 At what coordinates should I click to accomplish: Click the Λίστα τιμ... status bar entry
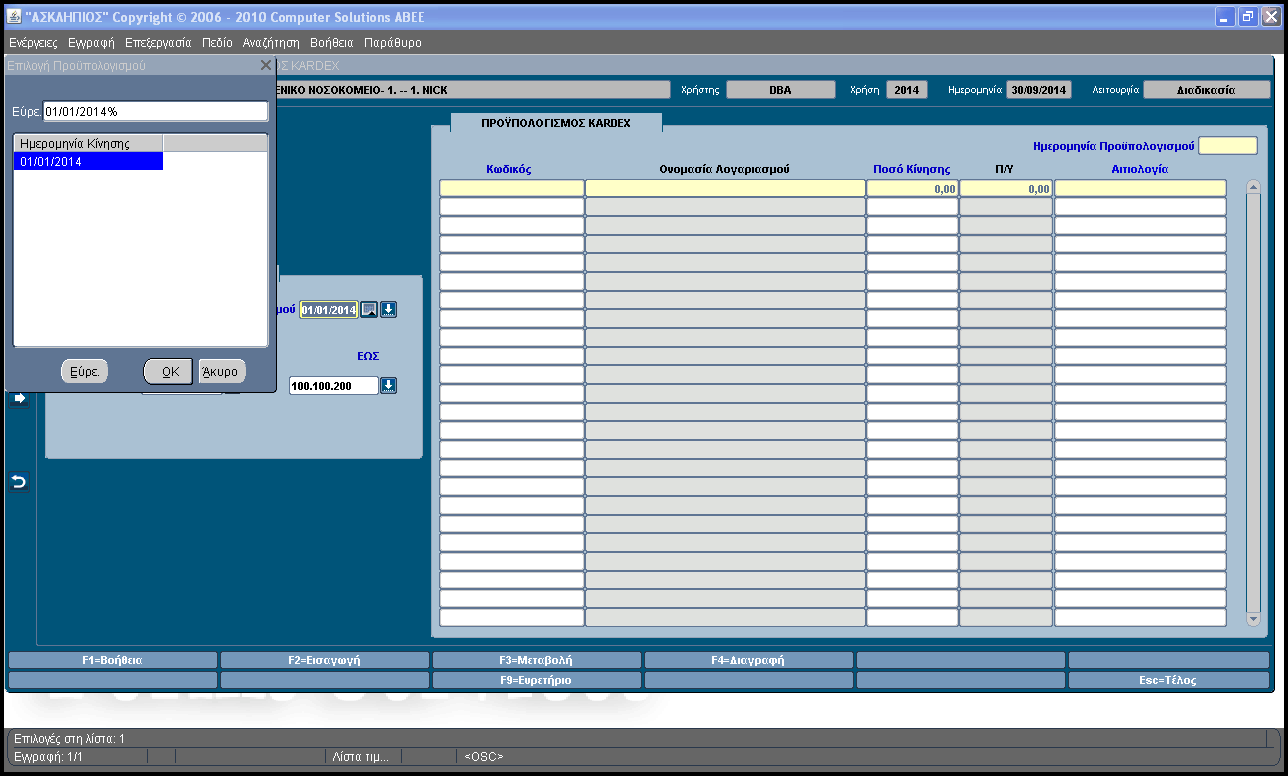361,757
